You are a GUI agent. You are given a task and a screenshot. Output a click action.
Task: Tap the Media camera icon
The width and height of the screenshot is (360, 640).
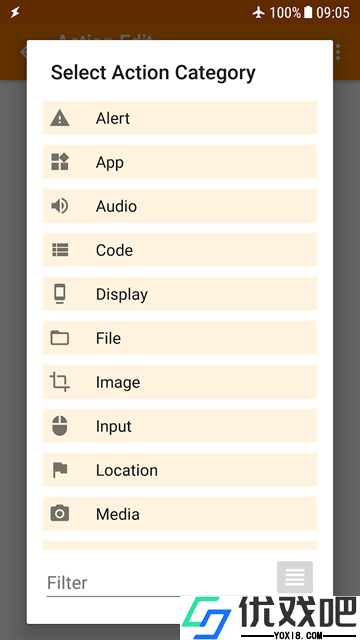[60, 513]
